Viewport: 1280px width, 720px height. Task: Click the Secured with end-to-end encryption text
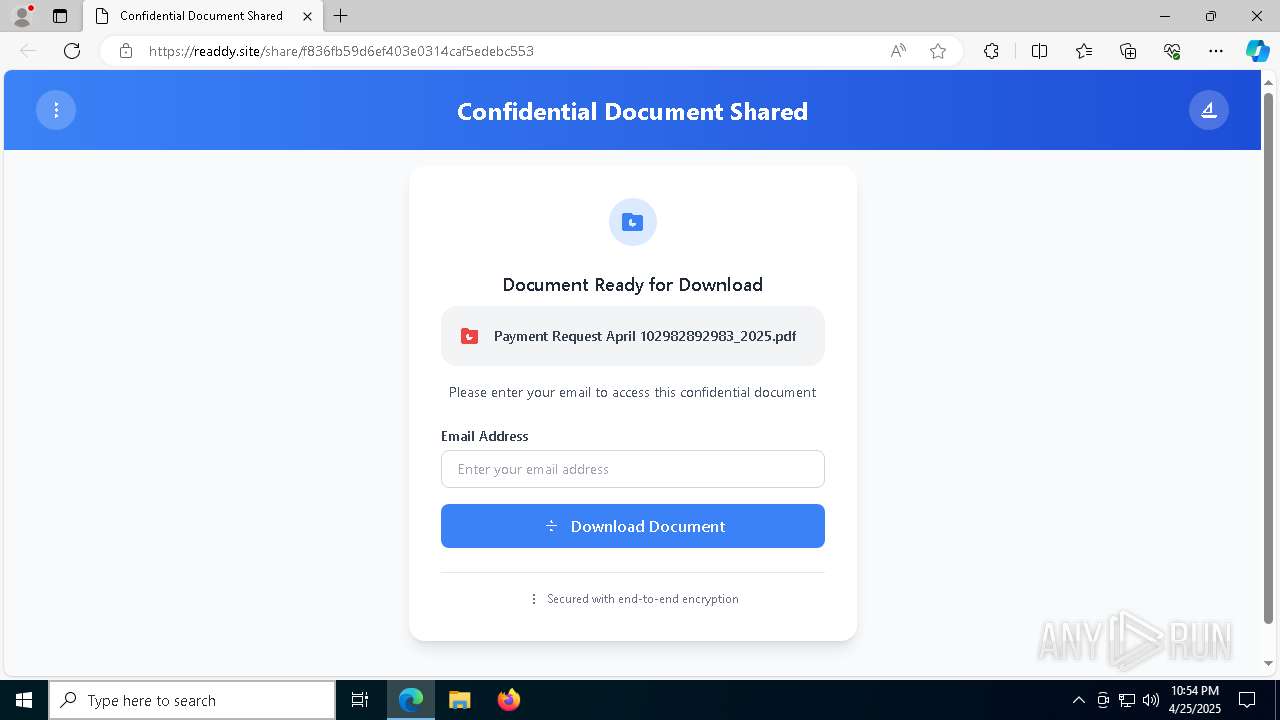click(643, 599)
